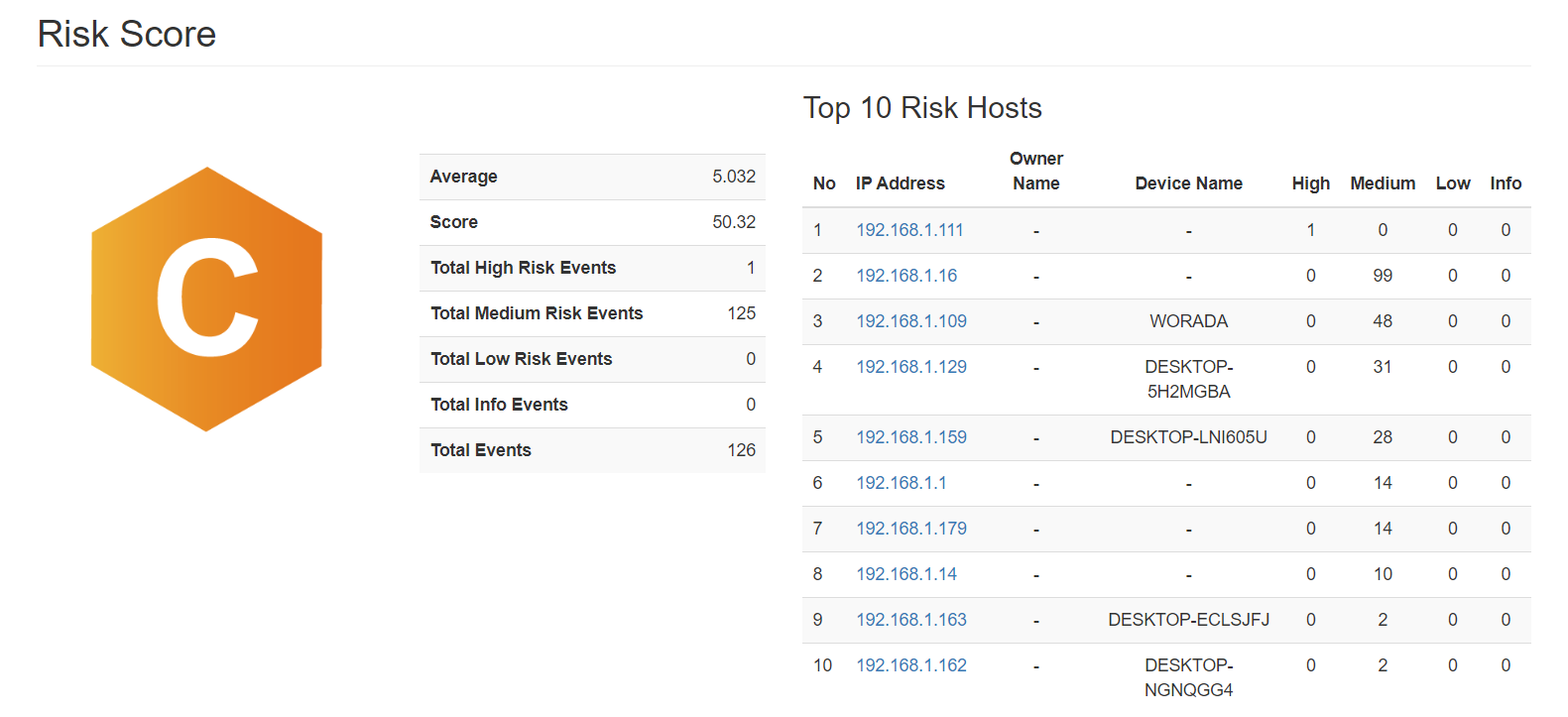The image size is (1568, 717).
Task: Click the Top 10 Risk Hosts title
Action: pyautogui.click(x=921, y=108)
